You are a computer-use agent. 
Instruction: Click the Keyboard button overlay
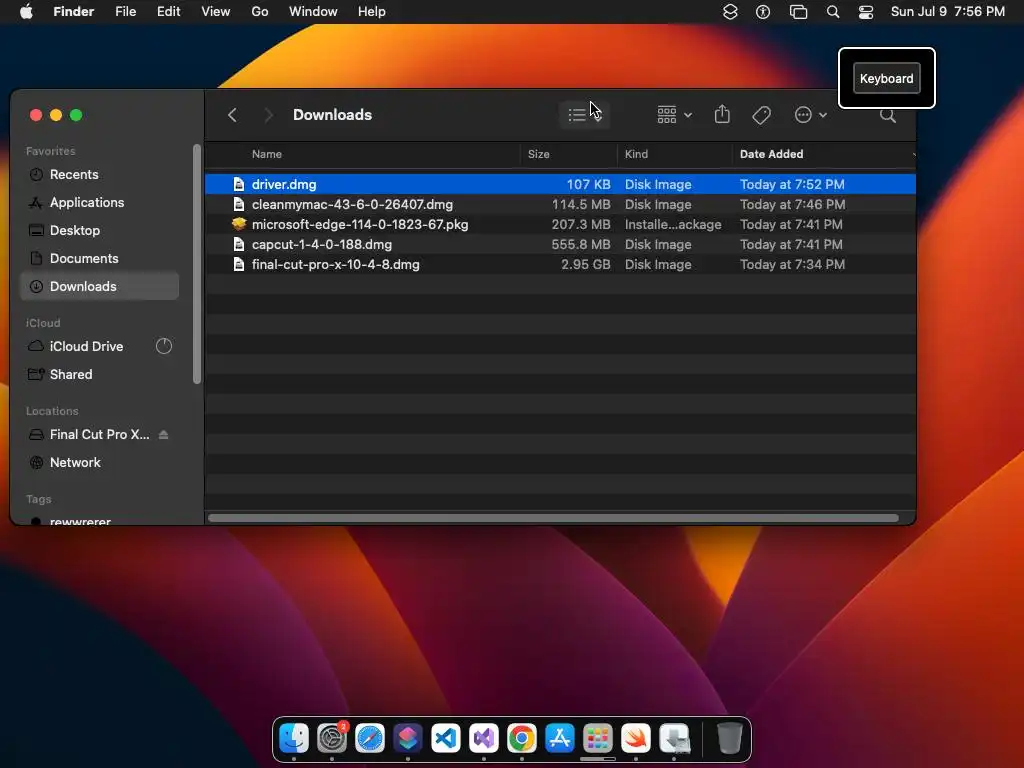[x=886, y=78]
